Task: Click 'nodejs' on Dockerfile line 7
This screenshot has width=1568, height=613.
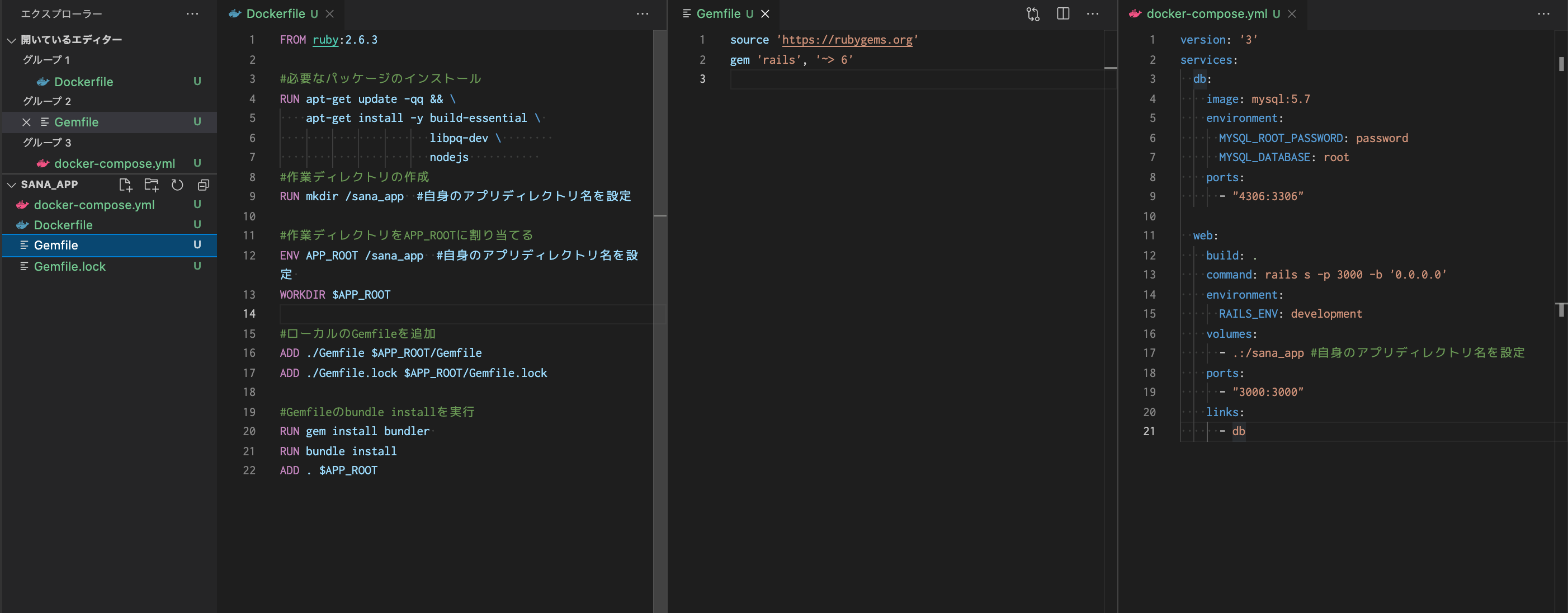Action: pyautogui.click(x=449, y=157)
